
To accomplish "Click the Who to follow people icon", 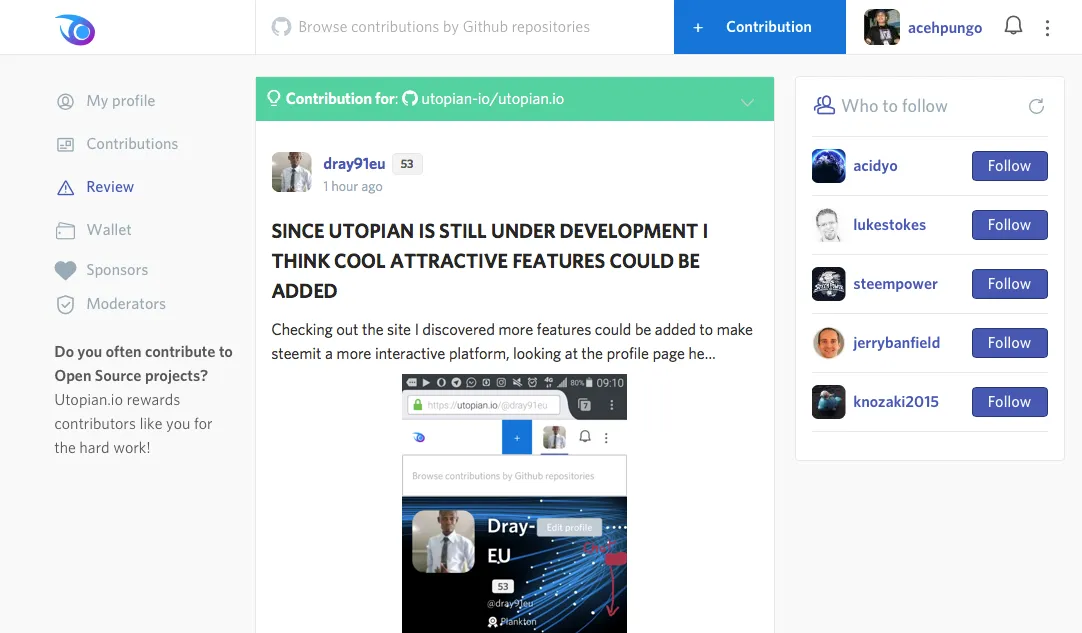I will point(824,106).
